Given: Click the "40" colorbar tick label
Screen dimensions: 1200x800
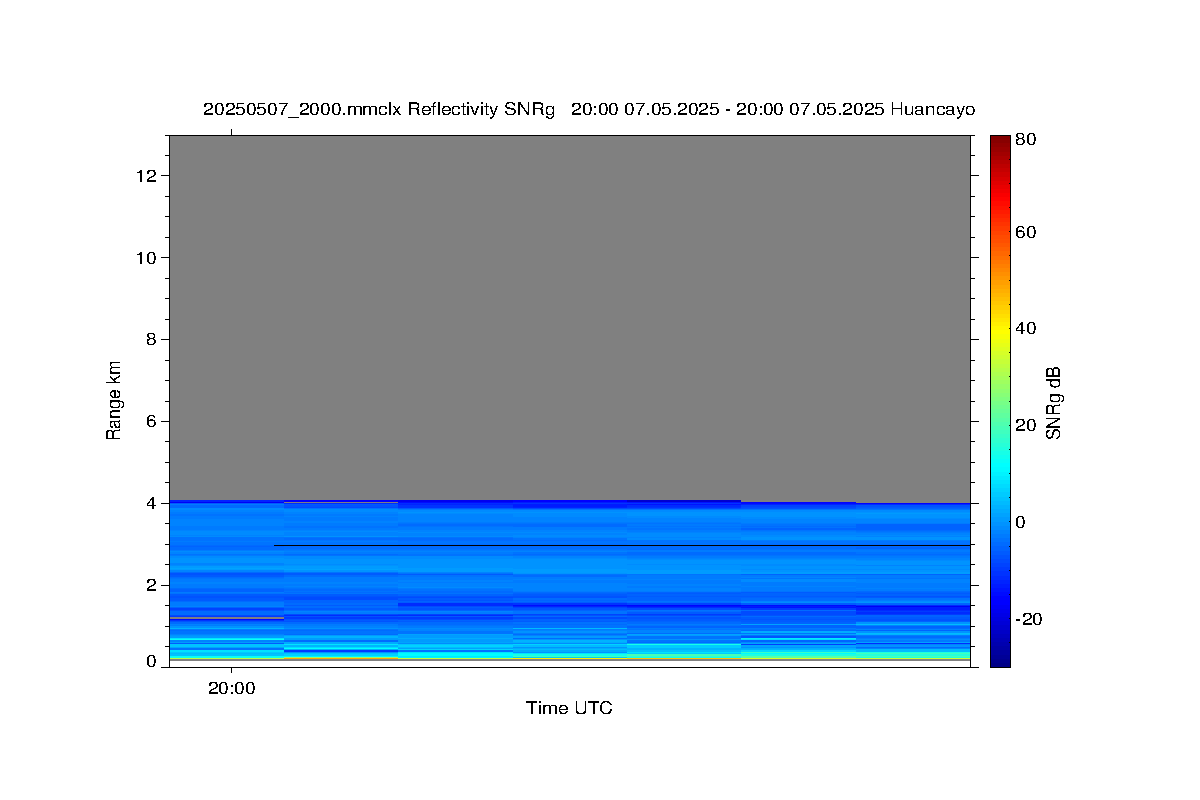Looking at the screenshot, I should [1025, 328].
